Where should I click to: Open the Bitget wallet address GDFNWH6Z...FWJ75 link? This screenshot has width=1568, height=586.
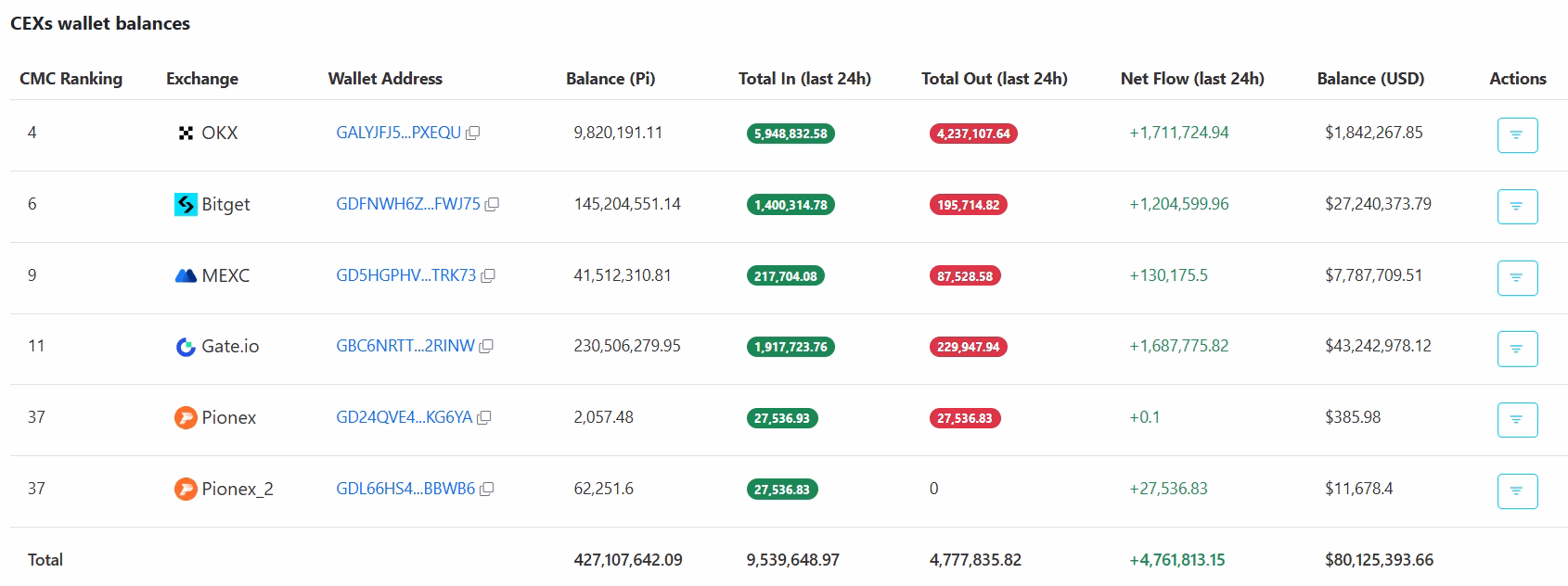tap(407, 204)
